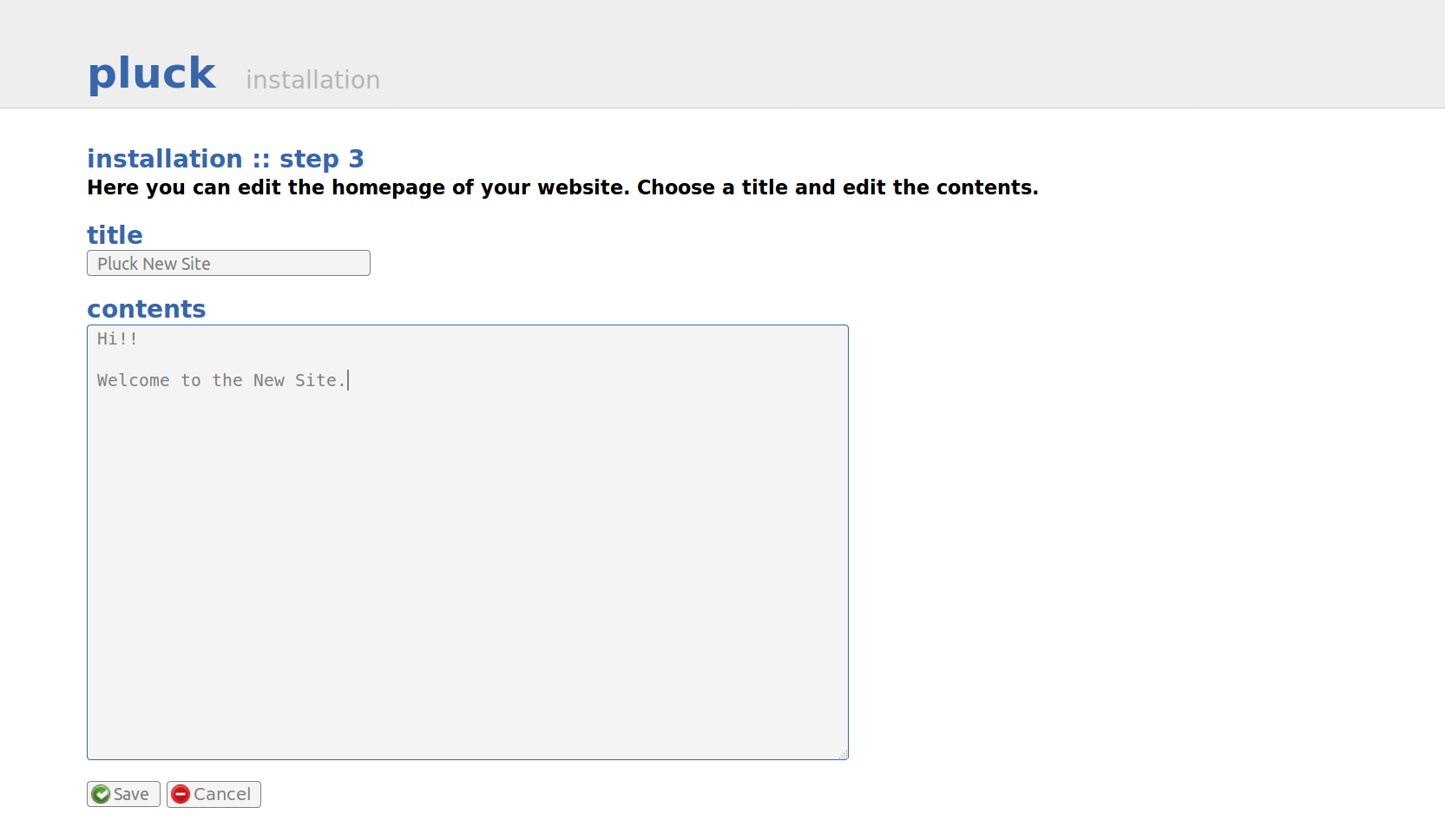
Task: Grab the contents textarea resize handle
Action: point(843,754)
